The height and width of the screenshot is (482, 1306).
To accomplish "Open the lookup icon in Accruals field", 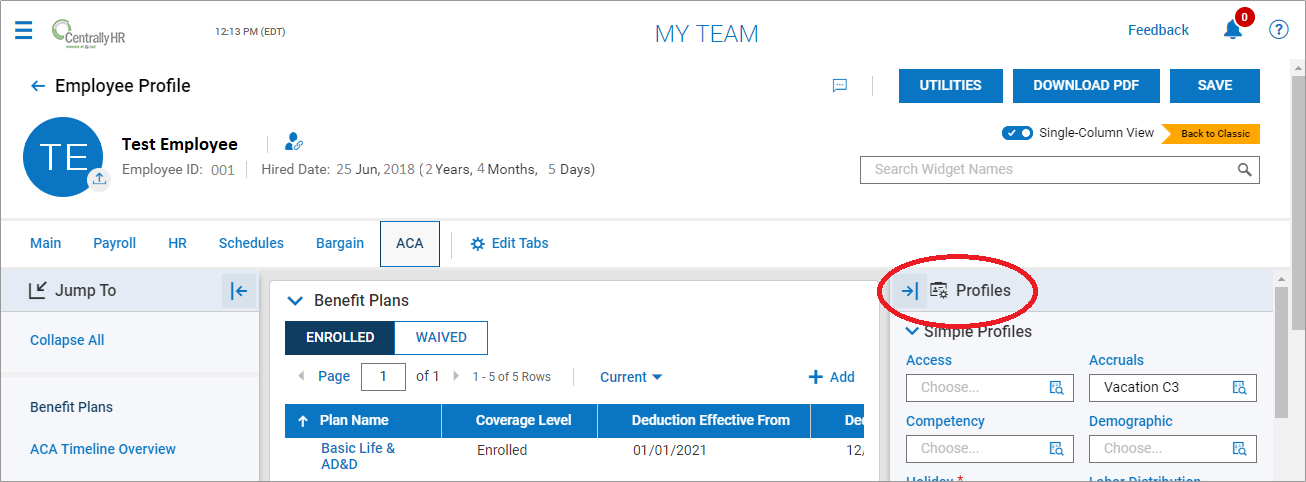I will [x=1239, y=388].
